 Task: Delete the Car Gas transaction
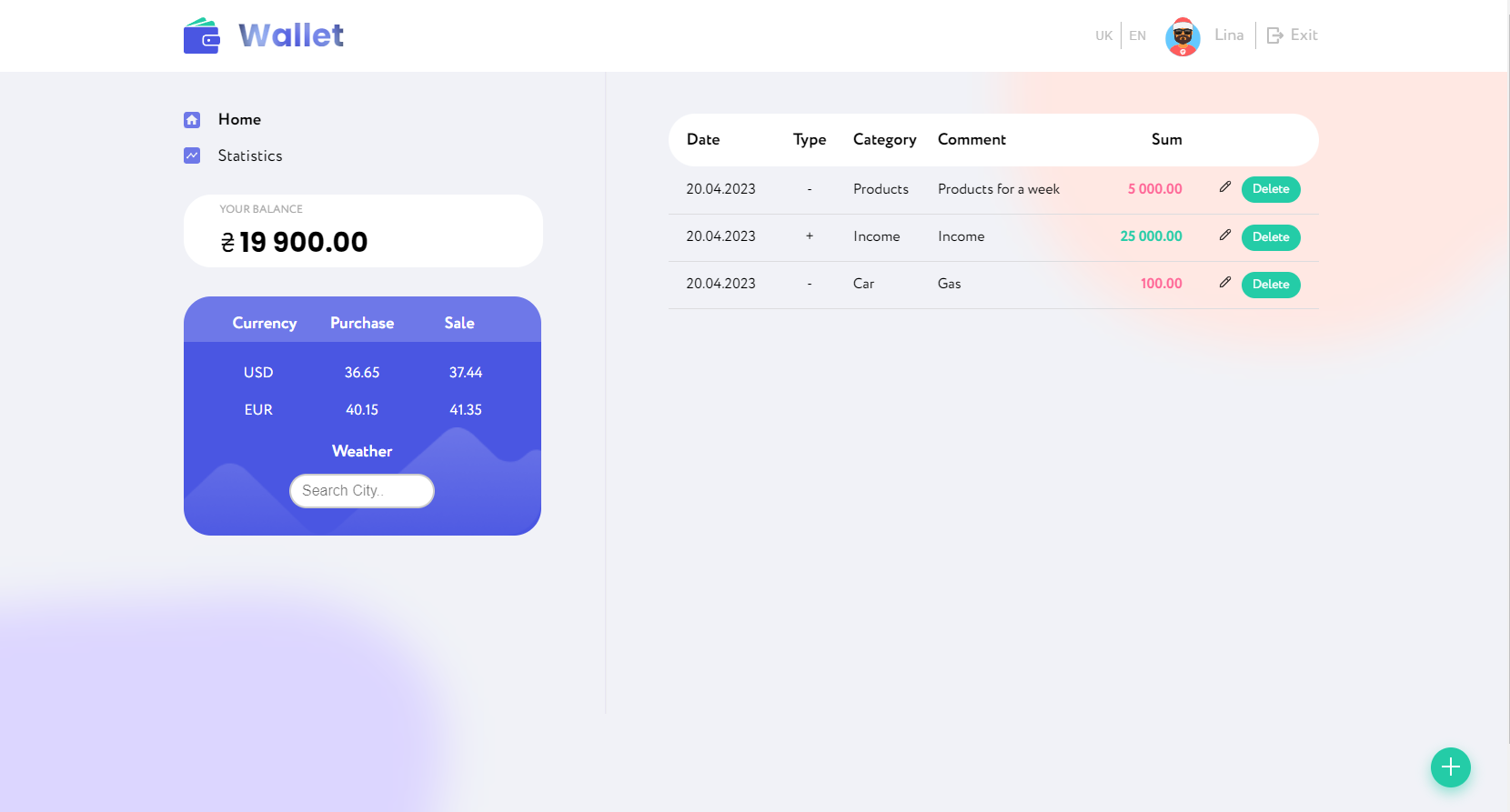pos(1271,285)
